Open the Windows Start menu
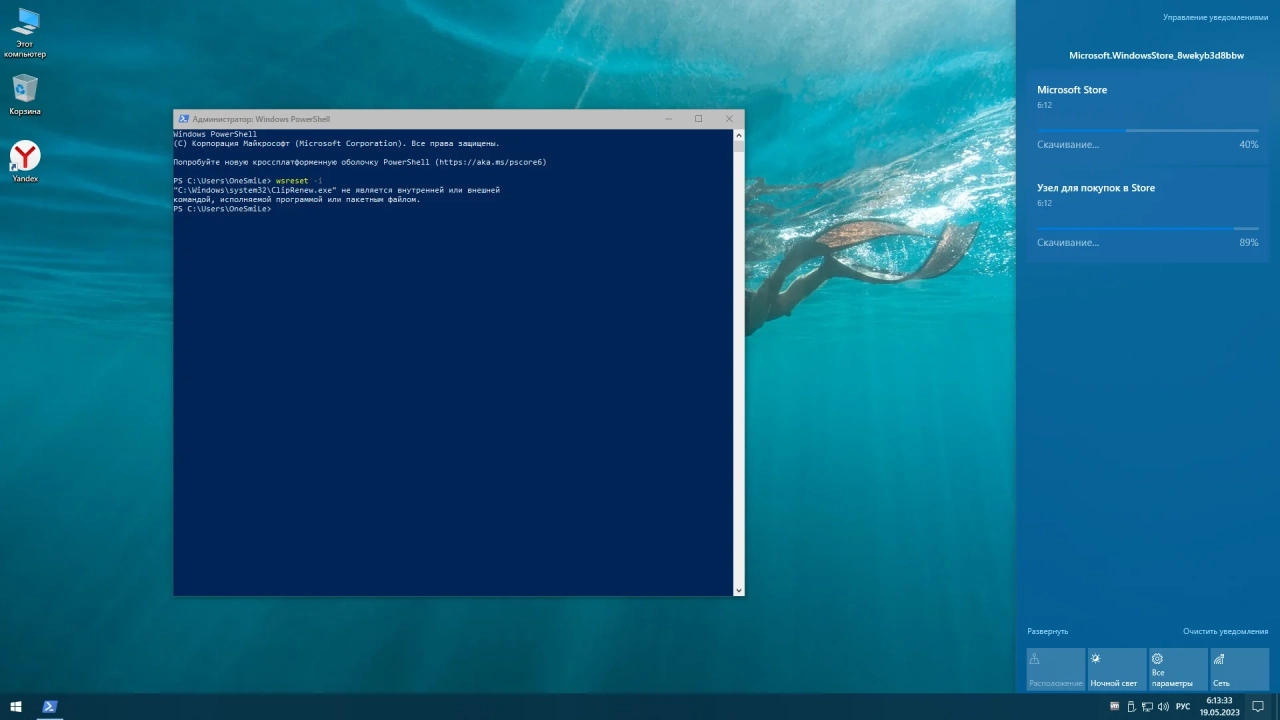Viewport: 1280px width, 720px height. [x=16, y=707]
